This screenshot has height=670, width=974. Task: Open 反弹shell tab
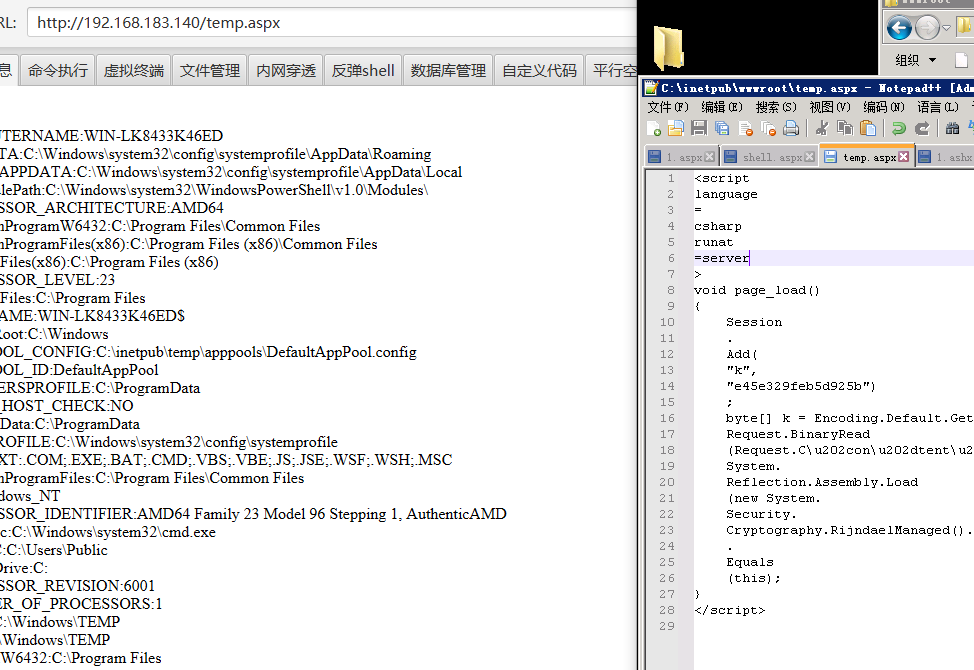363,70
